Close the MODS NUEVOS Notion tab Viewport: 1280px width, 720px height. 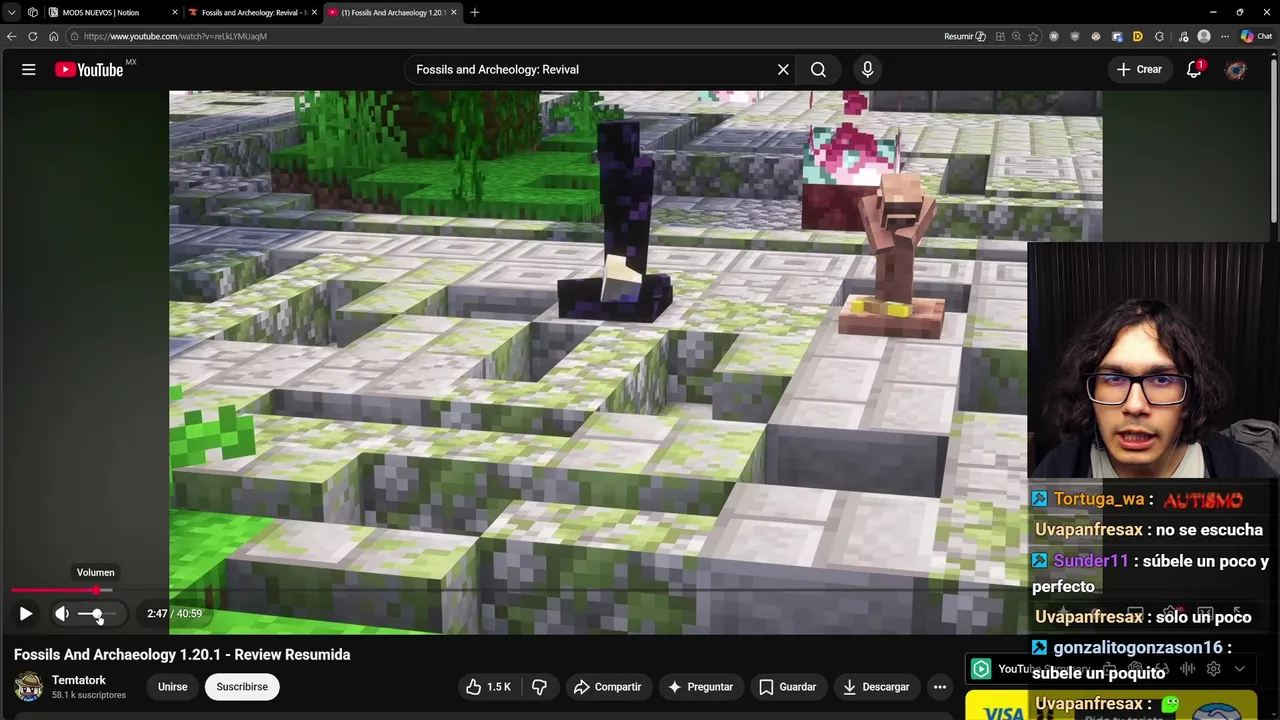(175, 12)
